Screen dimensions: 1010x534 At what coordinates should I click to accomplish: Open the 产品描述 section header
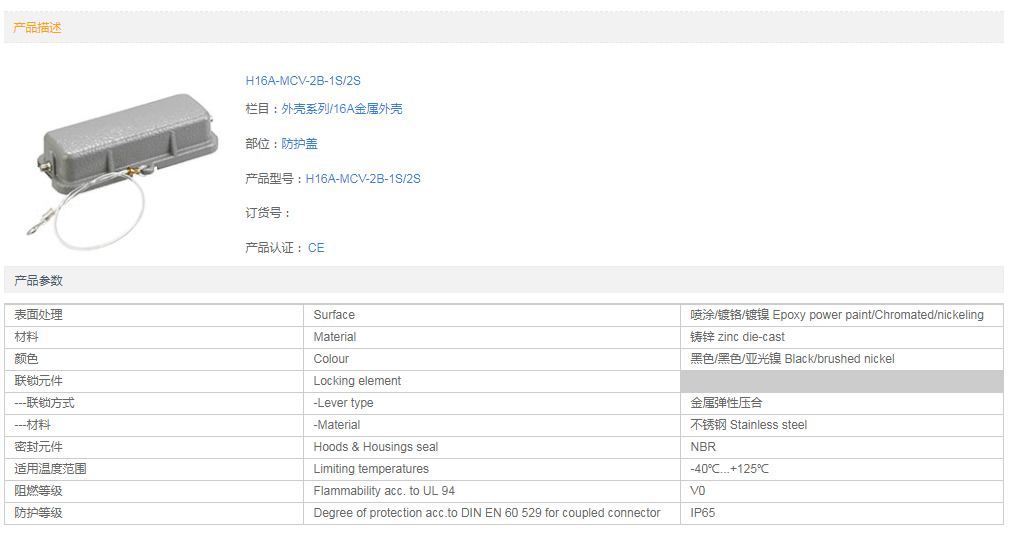pyautogui.click(x=37, y=28)
